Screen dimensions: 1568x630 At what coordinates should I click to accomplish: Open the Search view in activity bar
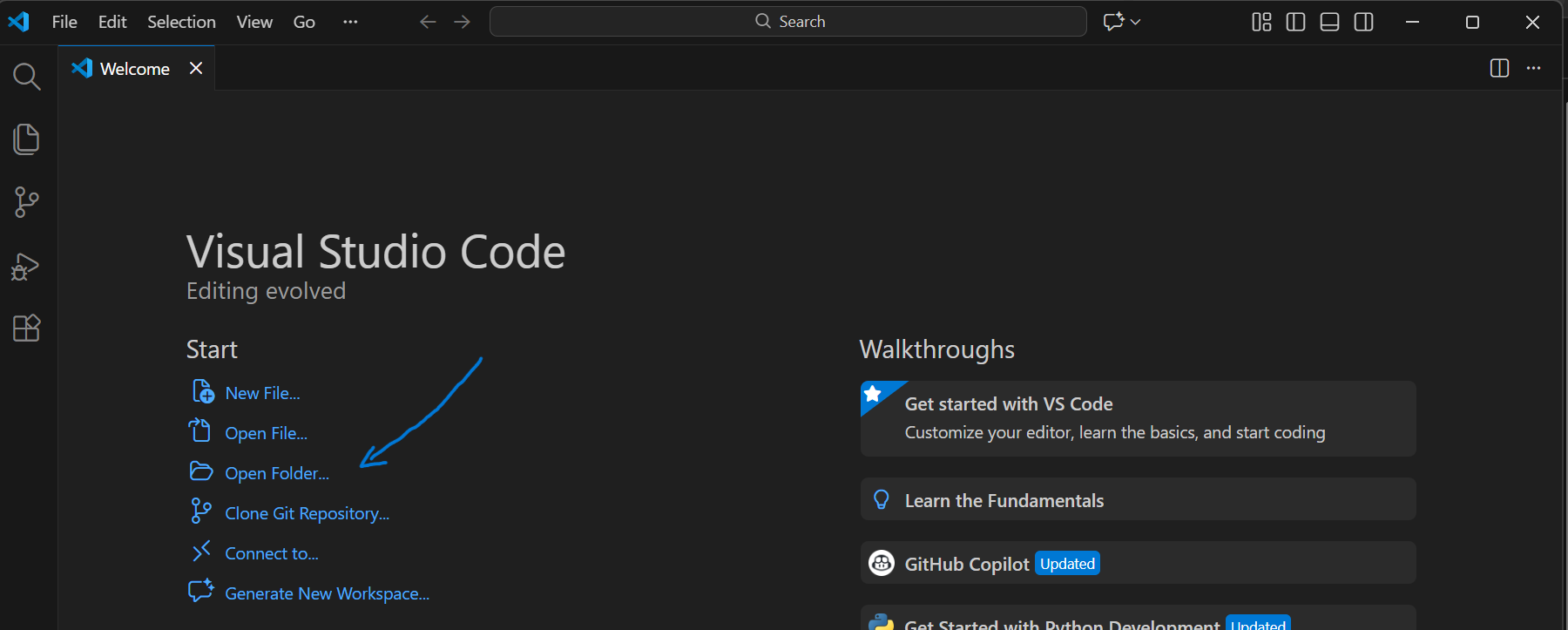point(26,77)
